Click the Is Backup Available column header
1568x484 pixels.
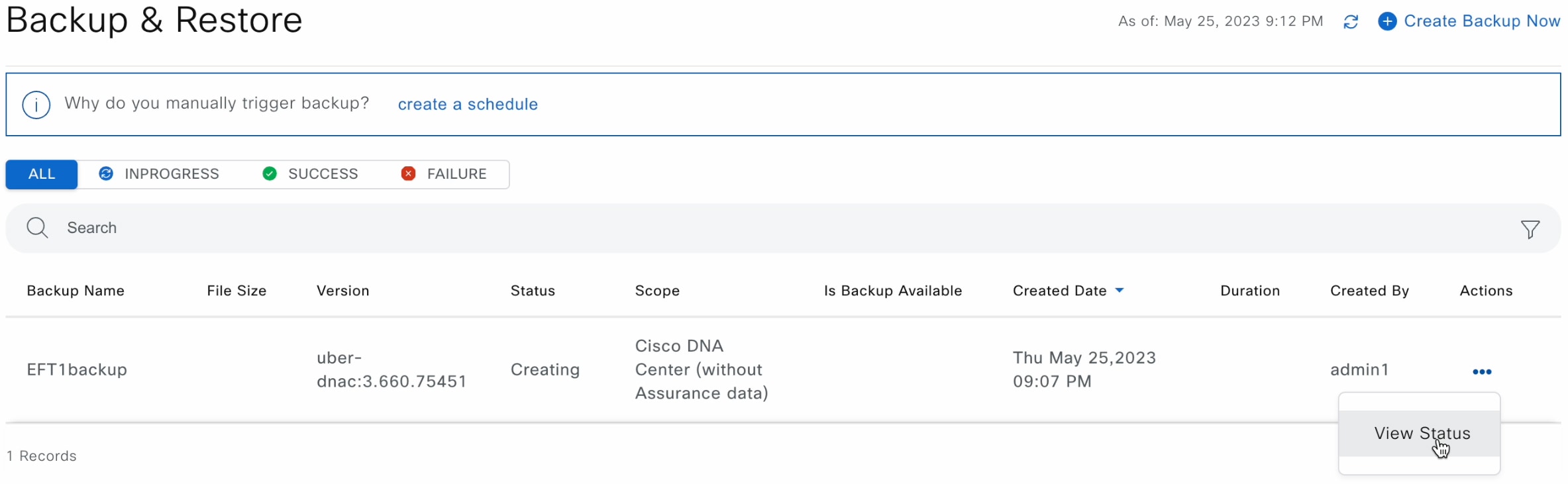pos(893,291)
